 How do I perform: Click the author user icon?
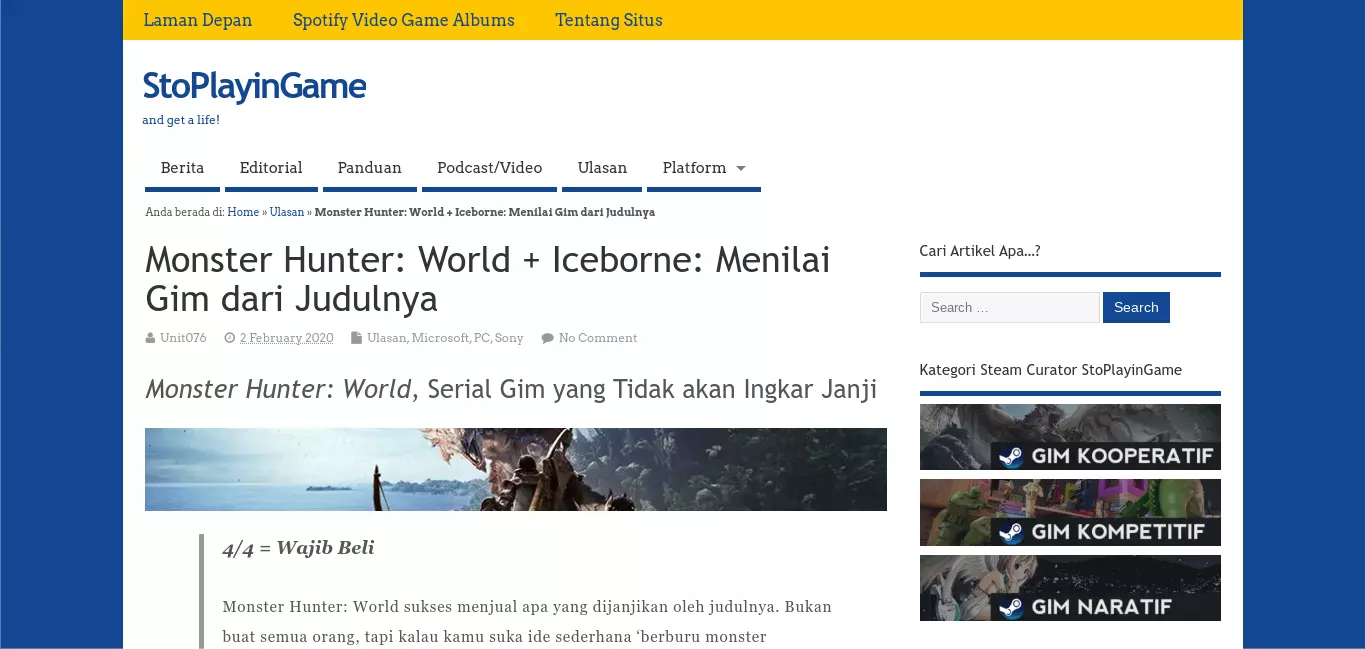coord(150,338)
